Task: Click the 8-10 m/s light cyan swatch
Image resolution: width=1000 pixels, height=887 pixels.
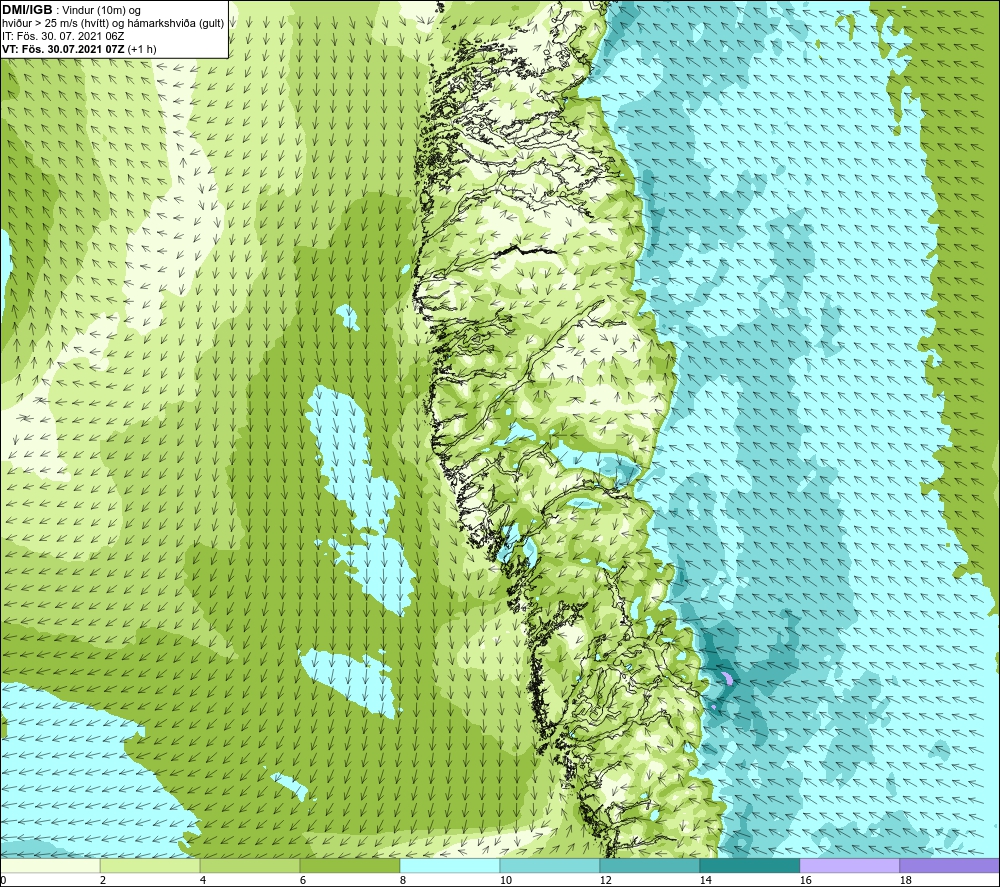Action: point(450,865)
